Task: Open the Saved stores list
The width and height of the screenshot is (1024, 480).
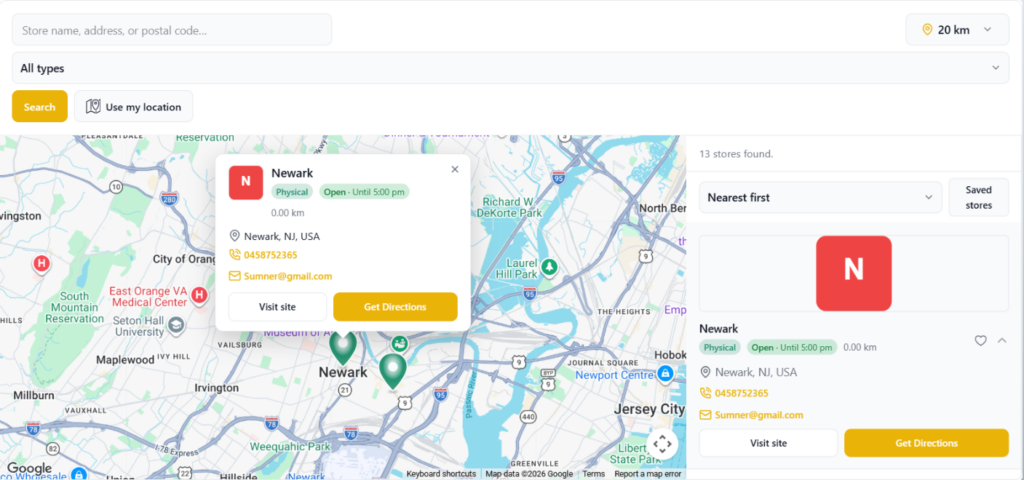Action: (978, 197)
